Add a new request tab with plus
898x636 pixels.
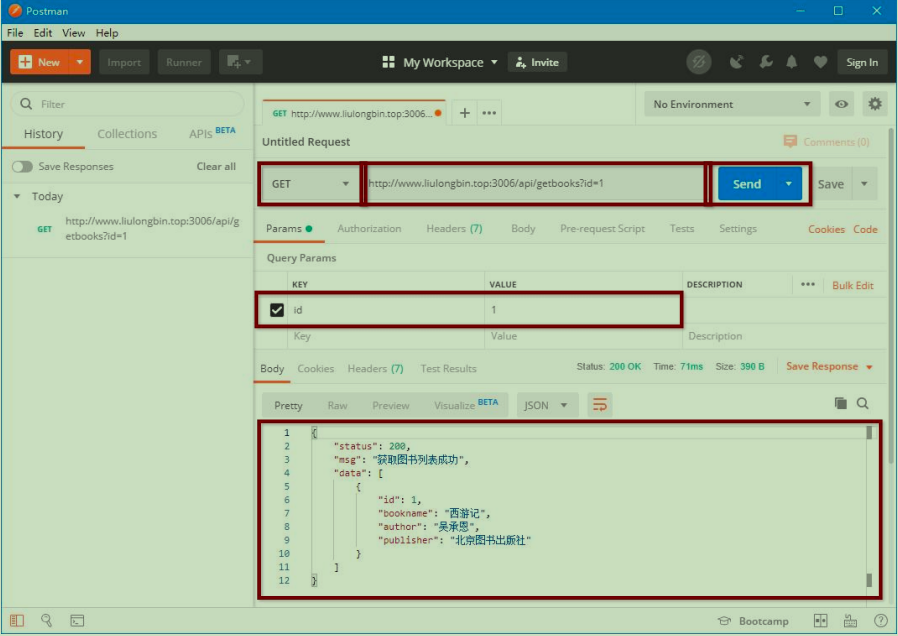[464, 113]
